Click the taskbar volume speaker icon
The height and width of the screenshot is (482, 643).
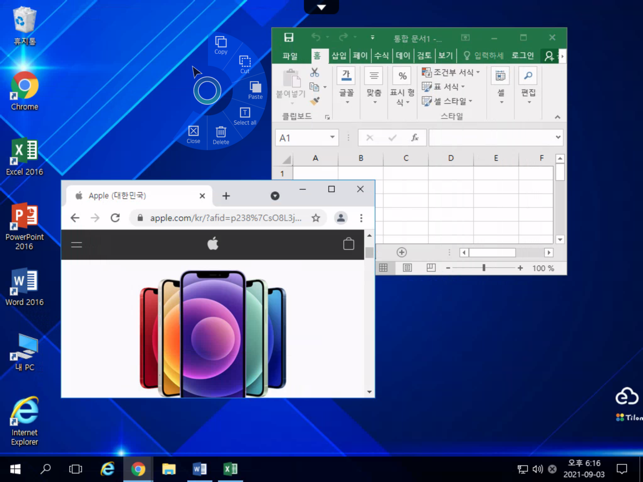[x=538, y=469]
